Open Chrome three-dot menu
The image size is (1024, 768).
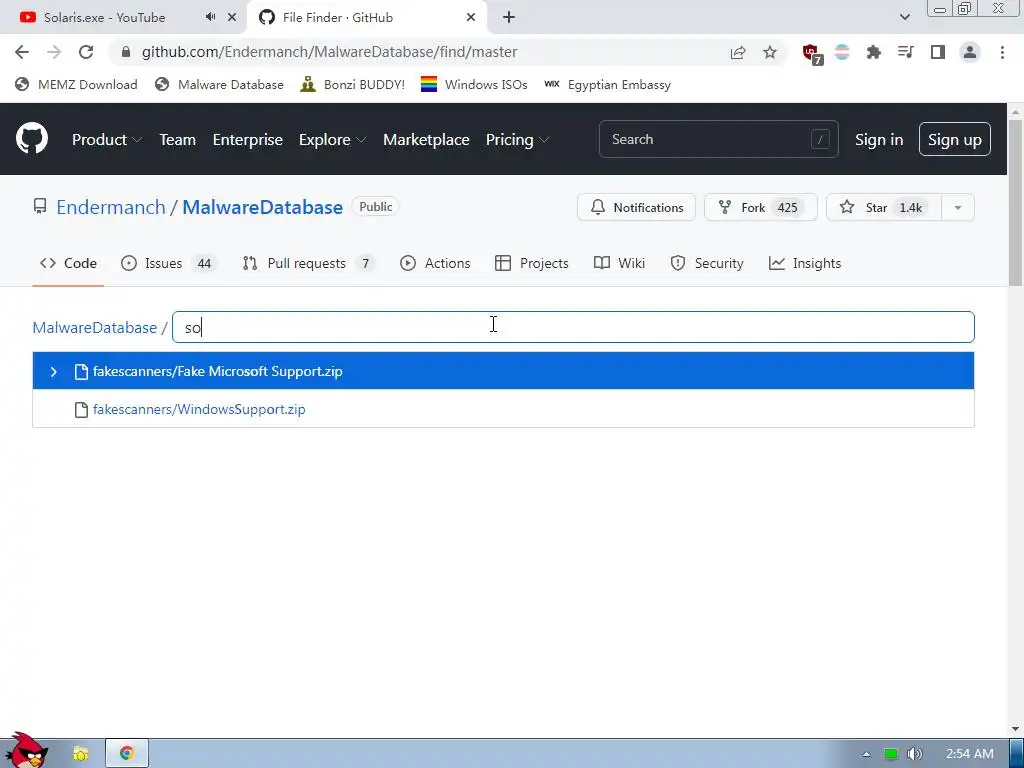(1002, 52)
